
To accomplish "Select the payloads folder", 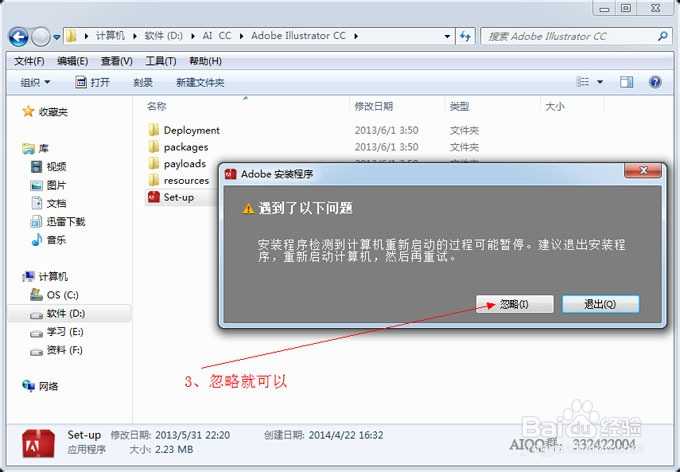I will click(x=177, y=164).
